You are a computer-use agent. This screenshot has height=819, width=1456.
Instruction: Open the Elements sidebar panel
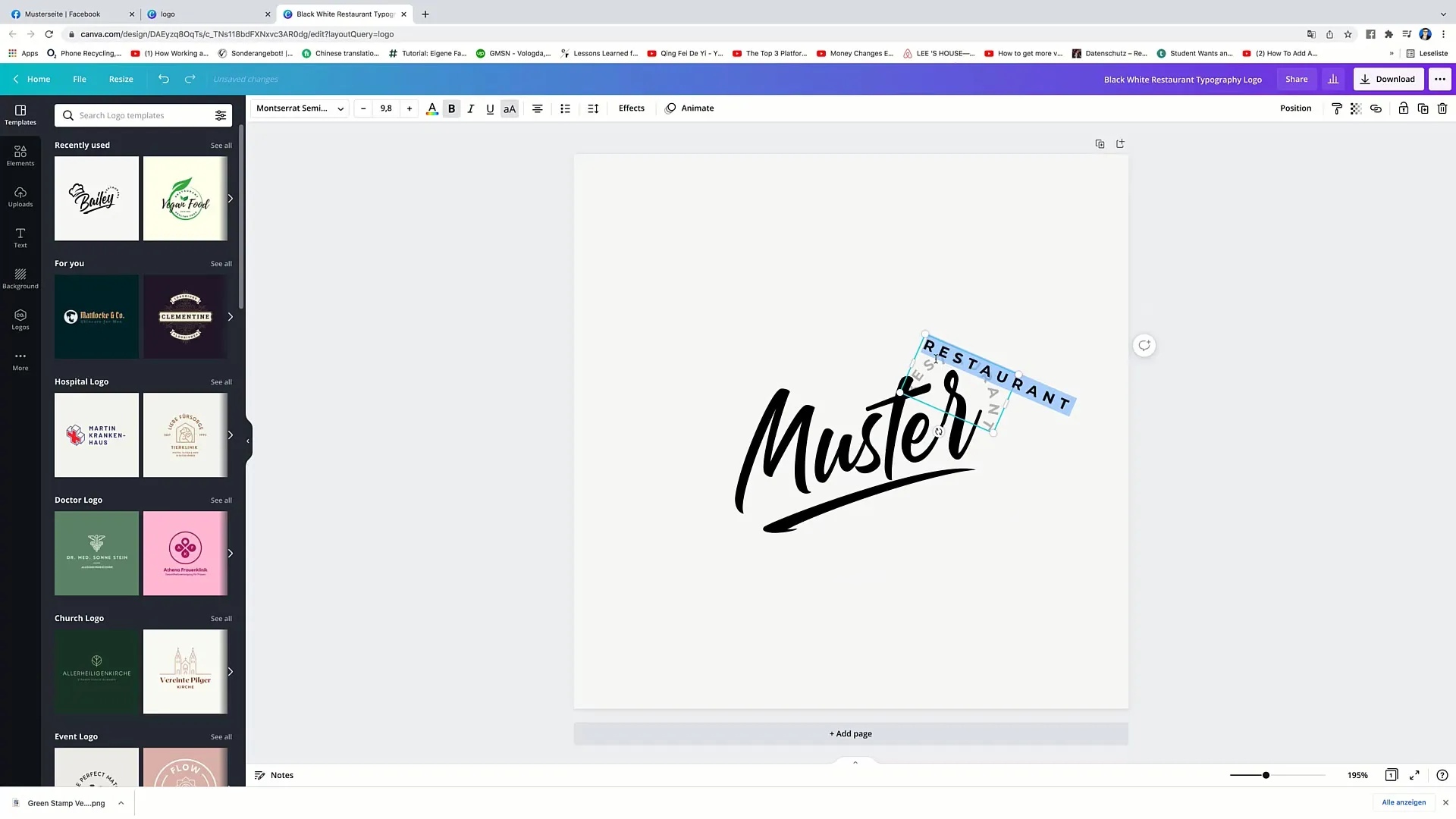20,156
